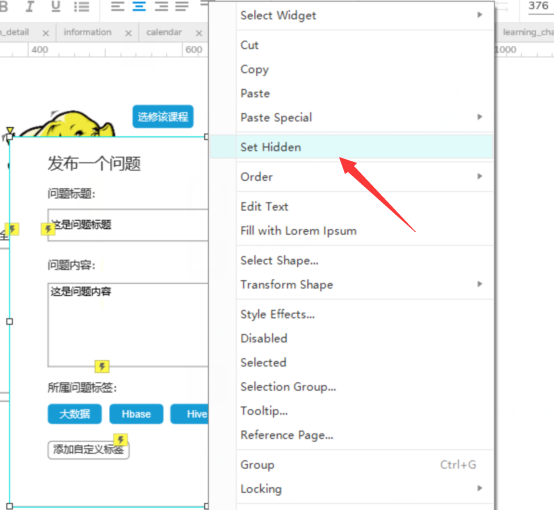The width and height of the screenshot is (554, 510).
Task: Close the calendar tab
Action: pyautogui.click(x=199, y=33)
